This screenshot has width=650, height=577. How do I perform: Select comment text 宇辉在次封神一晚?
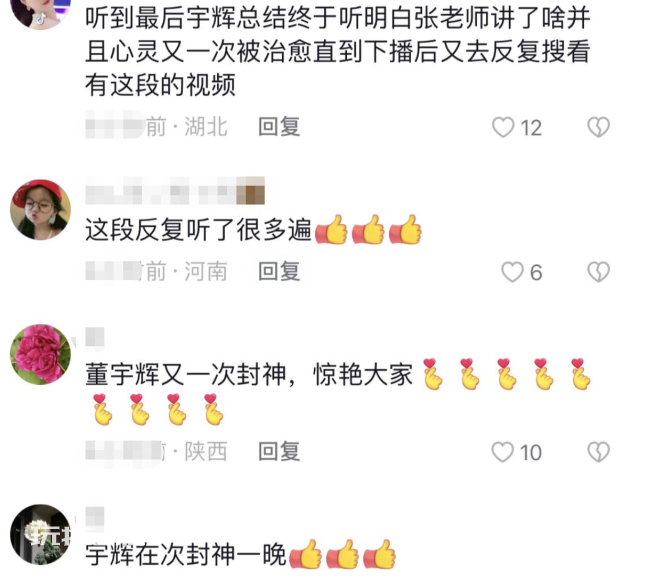186,555
